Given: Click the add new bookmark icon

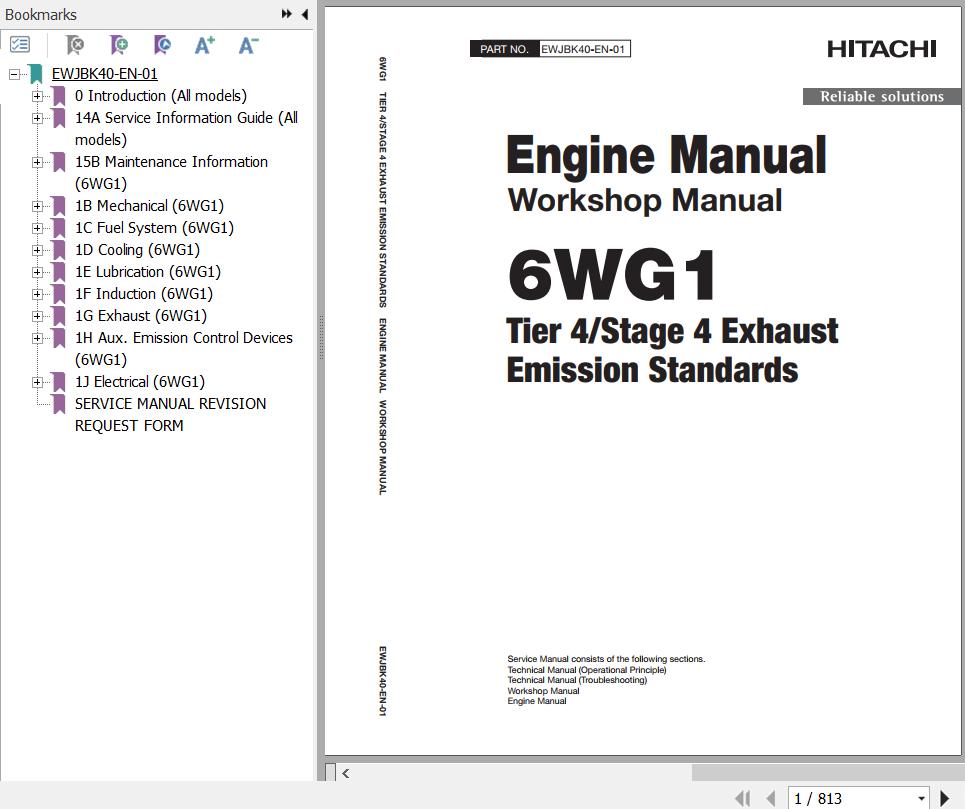Looking at the screenshot, I should (x=119, y=44).
